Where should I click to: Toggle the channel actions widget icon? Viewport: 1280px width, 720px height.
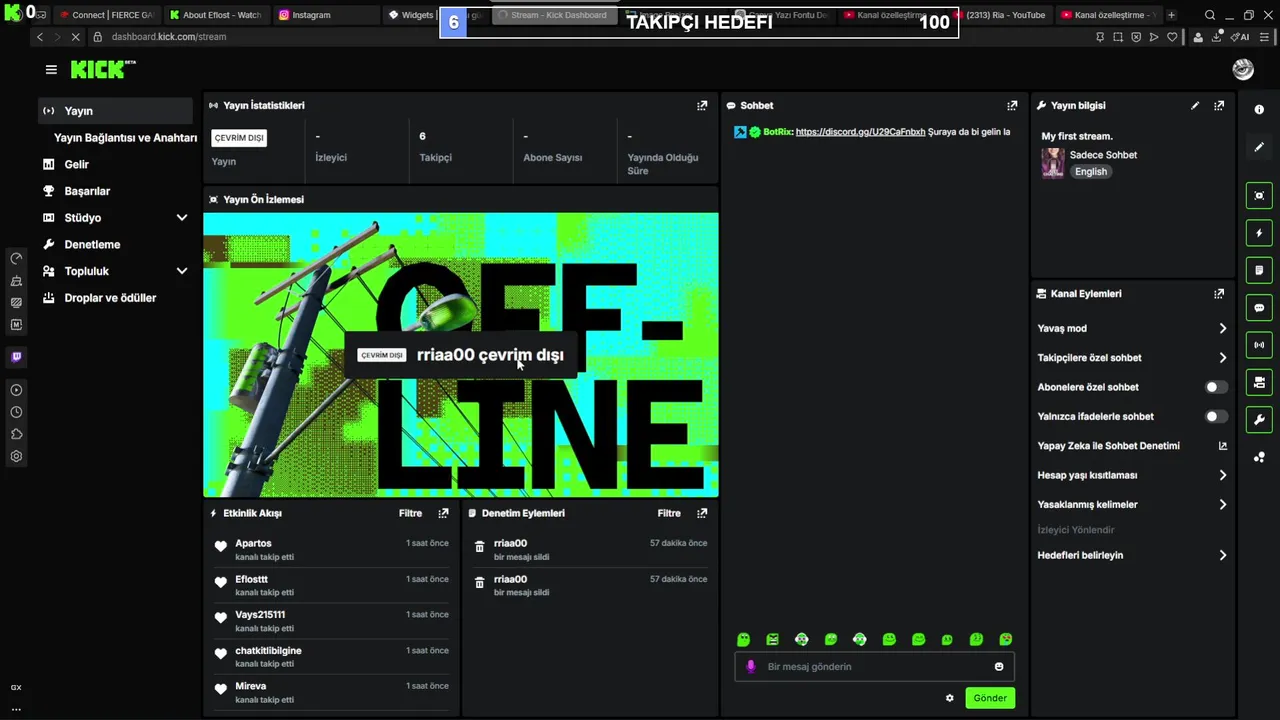click(x=1259, y=382)
